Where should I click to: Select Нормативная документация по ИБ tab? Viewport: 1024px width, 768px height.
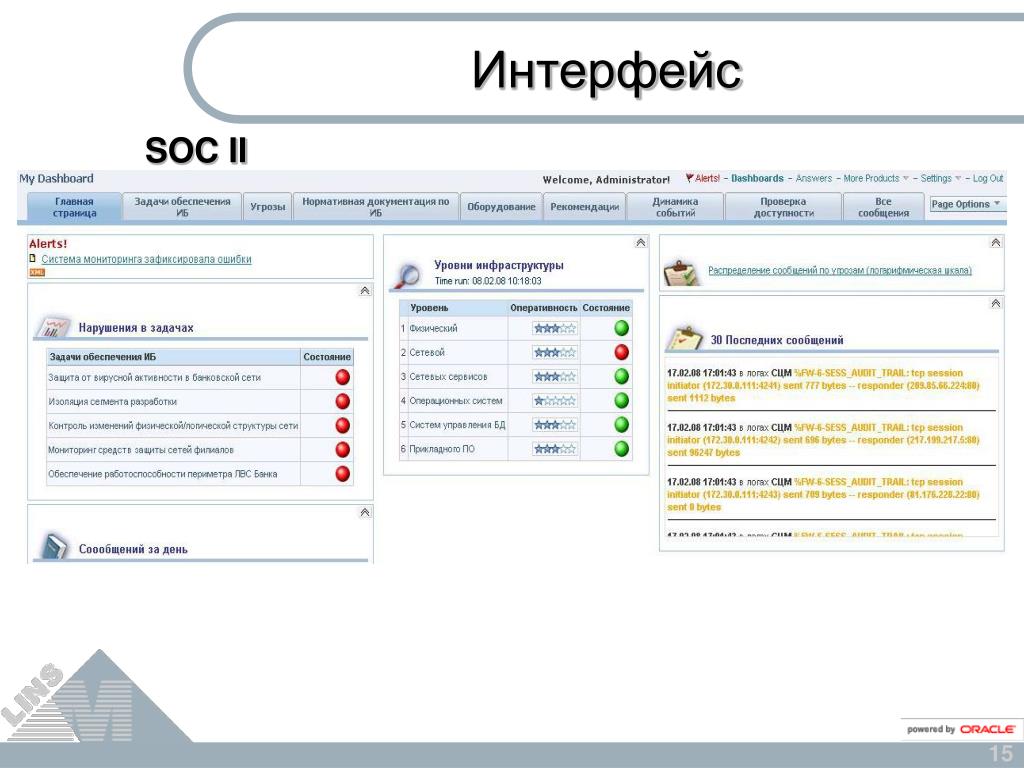(x=376, y=207)
